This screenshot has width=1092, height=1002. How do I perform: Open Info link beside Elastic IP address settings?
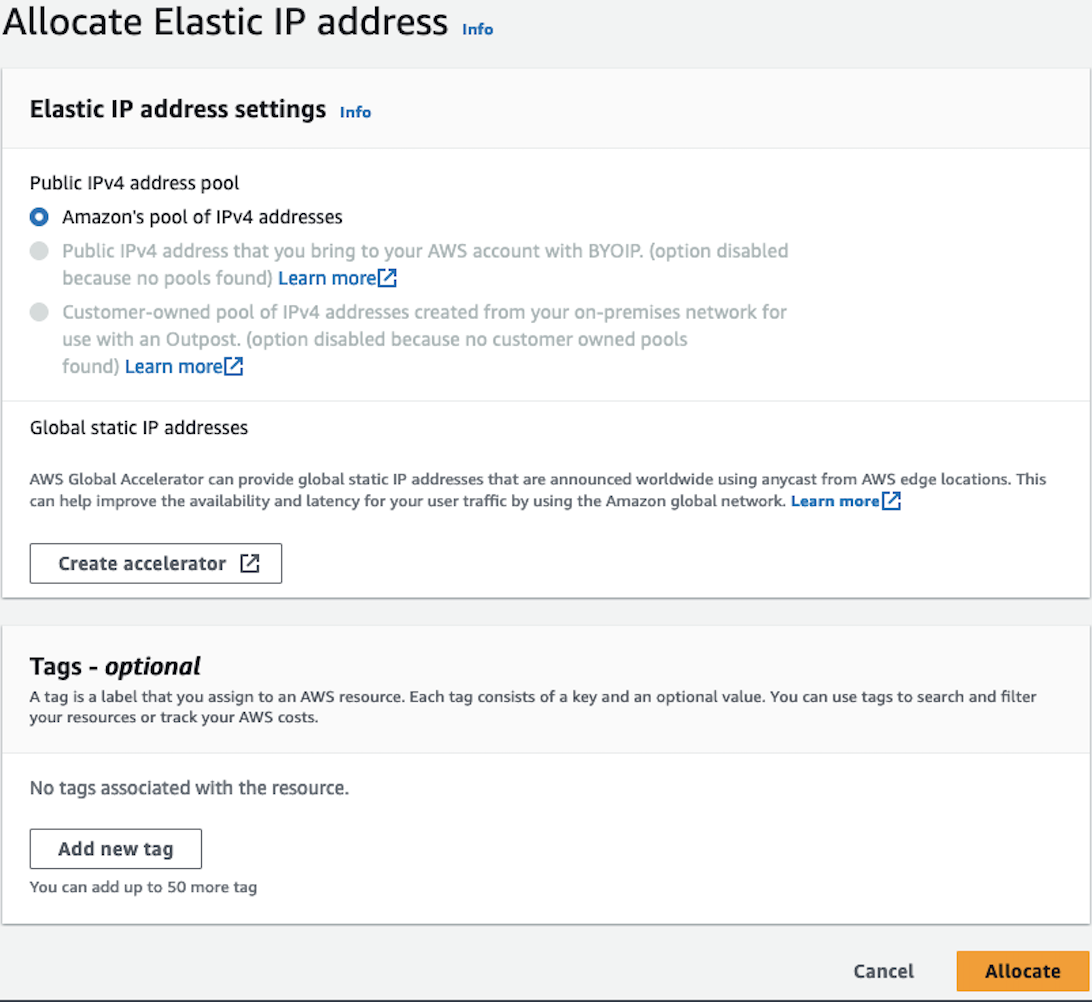(x=355, y=112)
